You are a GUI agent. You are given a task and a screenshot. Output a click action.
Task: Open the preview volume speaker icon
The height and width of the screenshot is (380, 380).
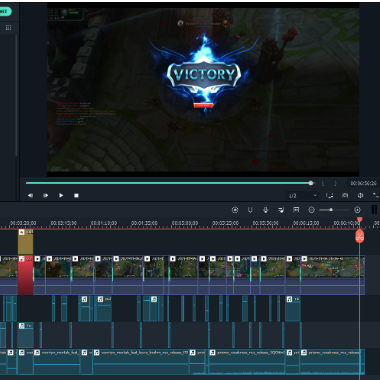pos(360,195)
